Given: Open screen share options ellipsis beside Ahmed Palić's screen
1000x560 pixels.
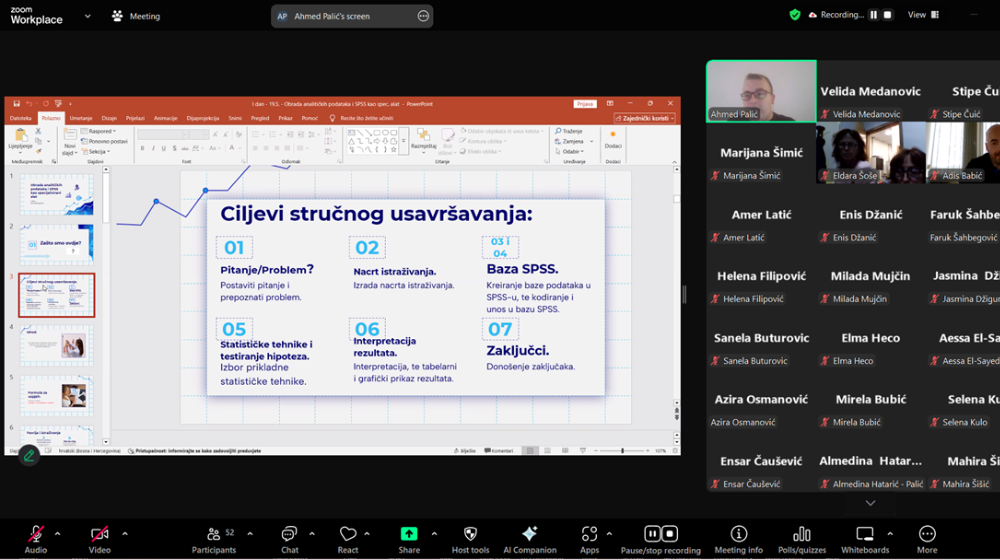Looking at the screenshot, I should point(423,16).
